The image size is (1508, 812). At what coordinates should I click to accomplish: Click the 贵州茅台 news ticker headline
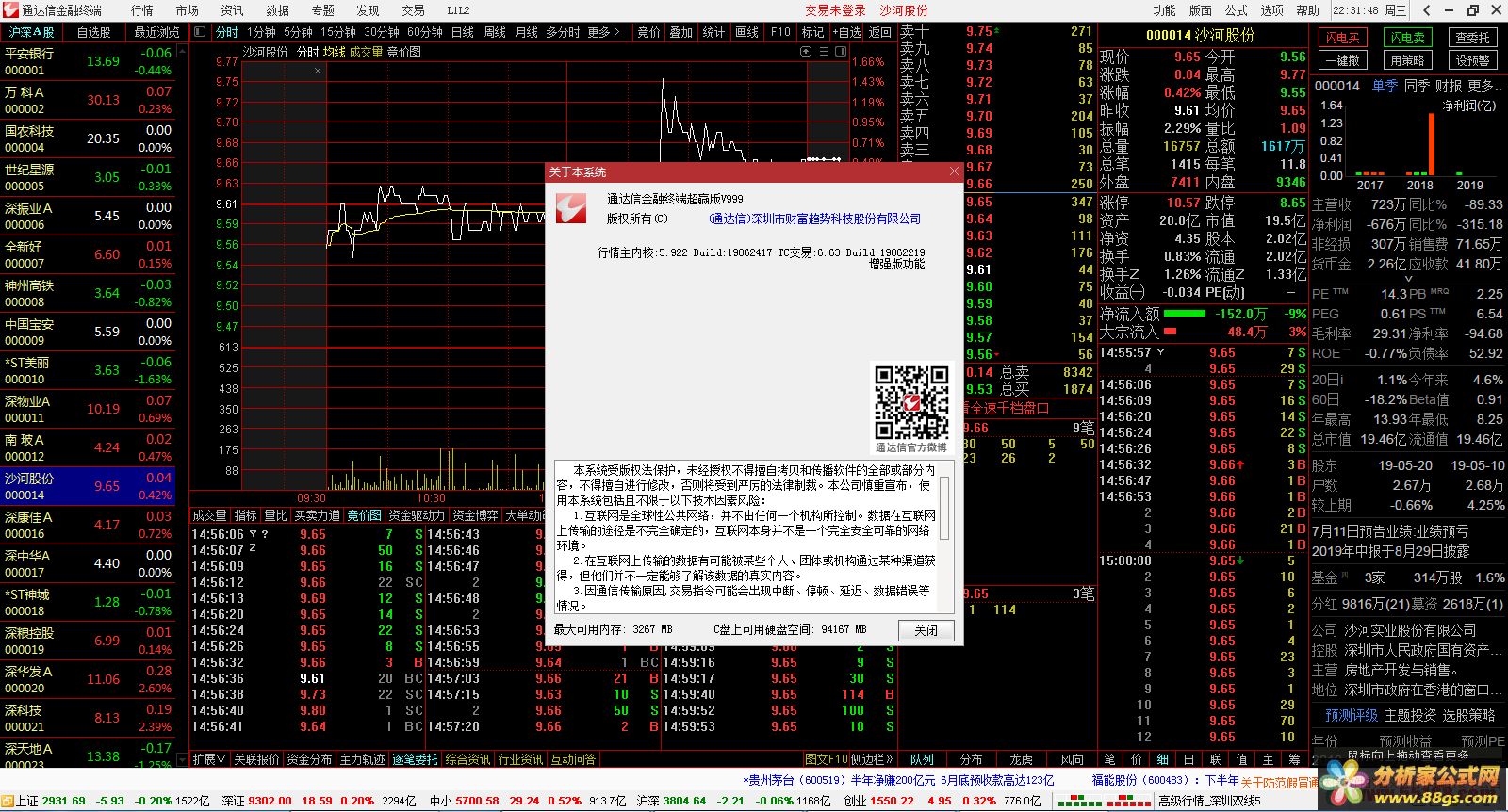point(898,780)
